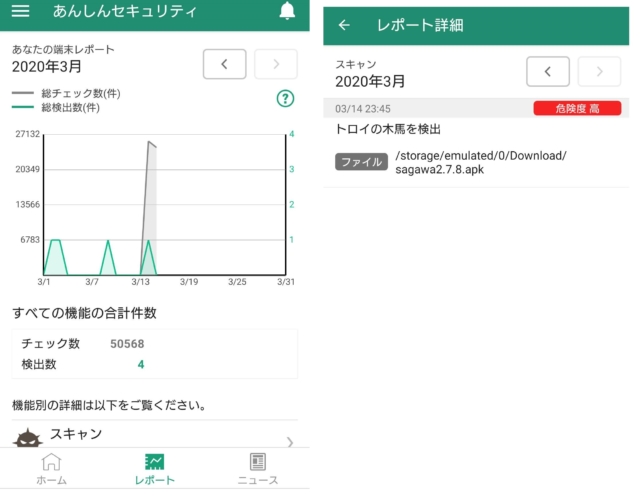Tap the notification bell icon

point(287,12)
